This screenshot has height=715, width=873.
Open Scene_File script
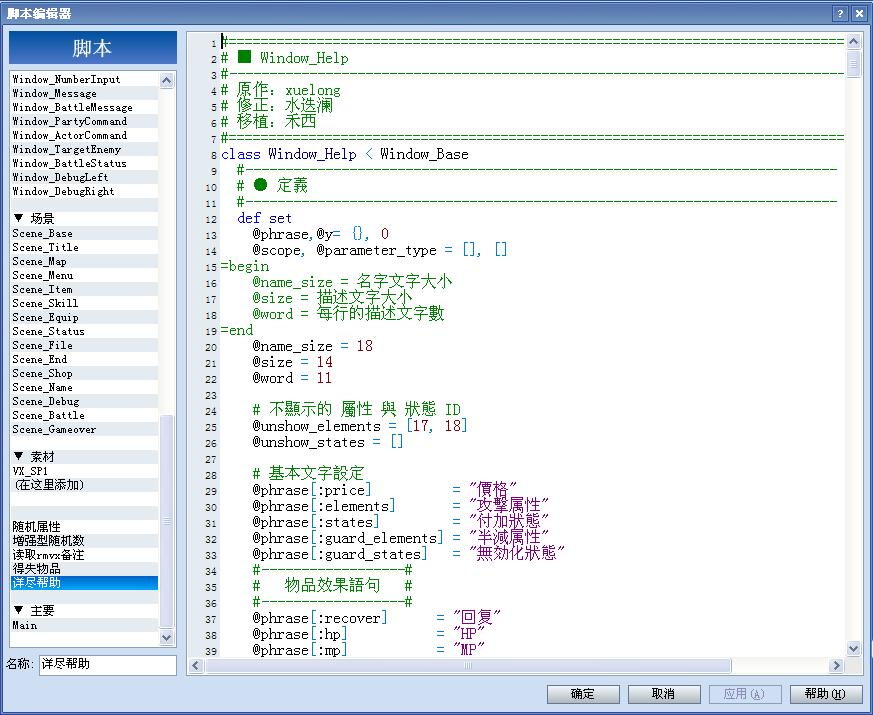pos(84,345)
